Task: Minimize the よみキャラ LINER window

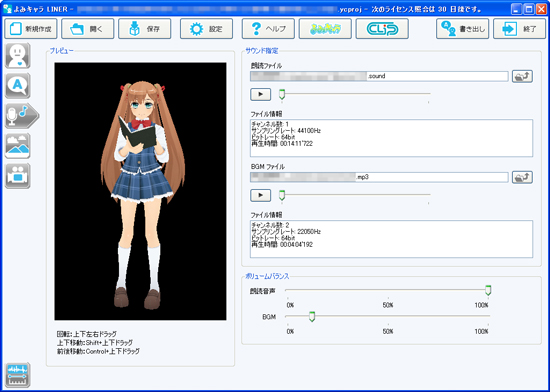Action: [516, 9]
